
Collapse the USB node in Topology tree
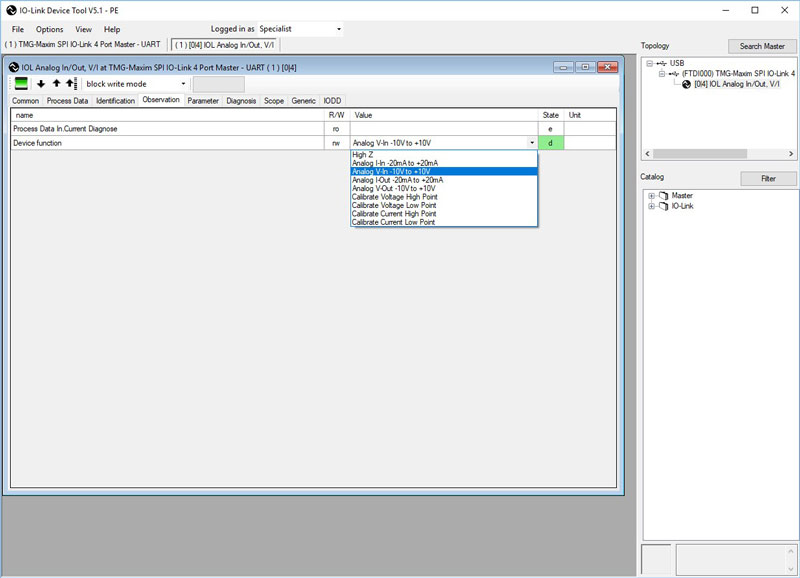click(649, 63)
